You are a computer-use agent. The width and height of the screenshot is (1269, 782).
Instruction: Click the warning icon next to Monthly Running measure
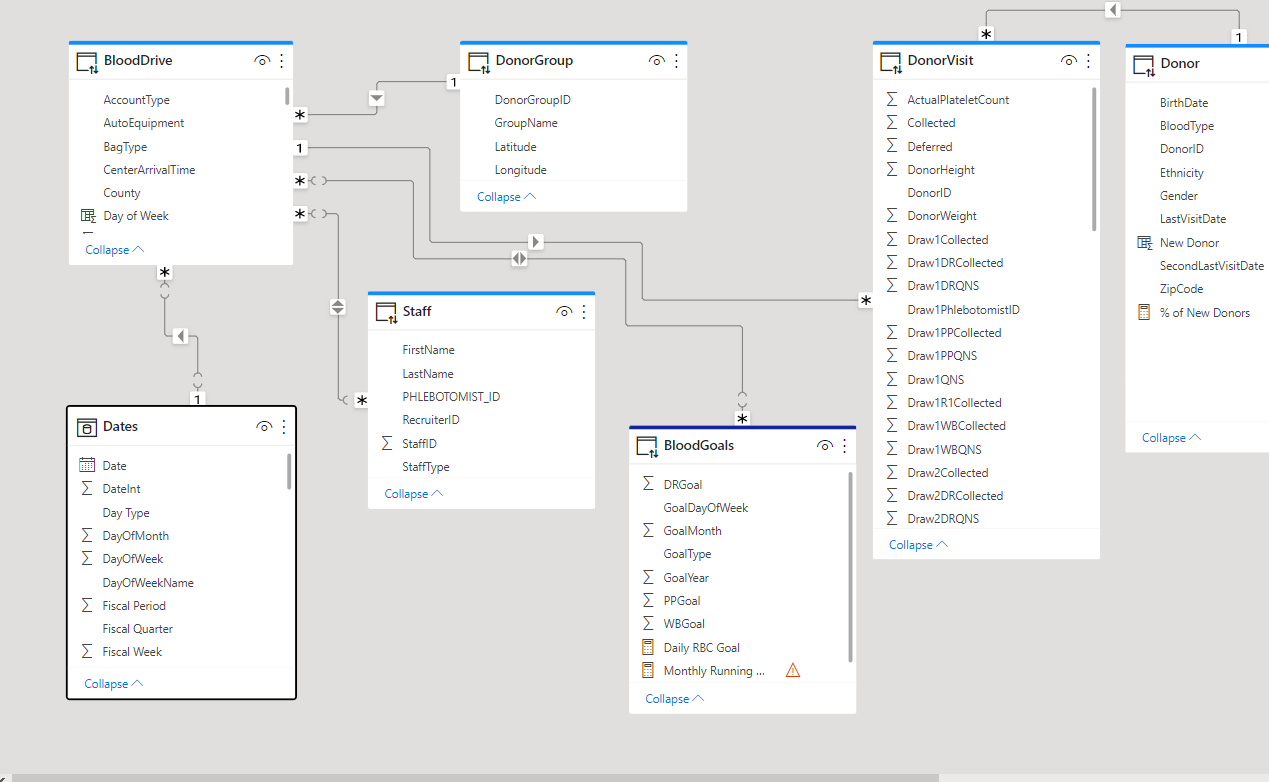pyautogui.click(x=793, y=670)
